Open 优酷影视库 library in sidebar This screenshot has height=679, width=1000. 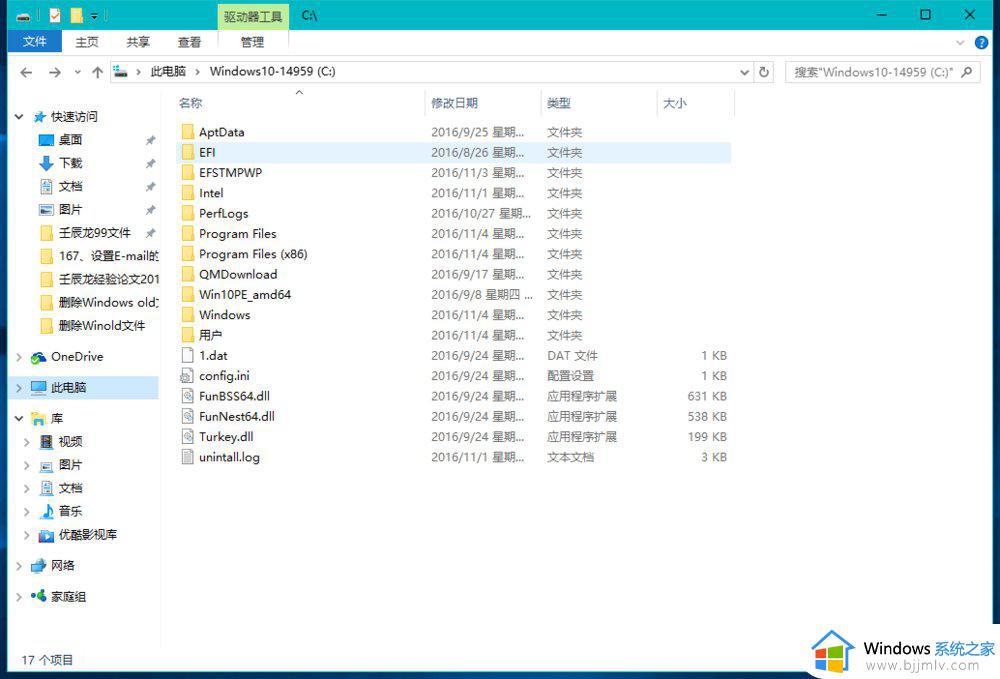coord(88,535)
